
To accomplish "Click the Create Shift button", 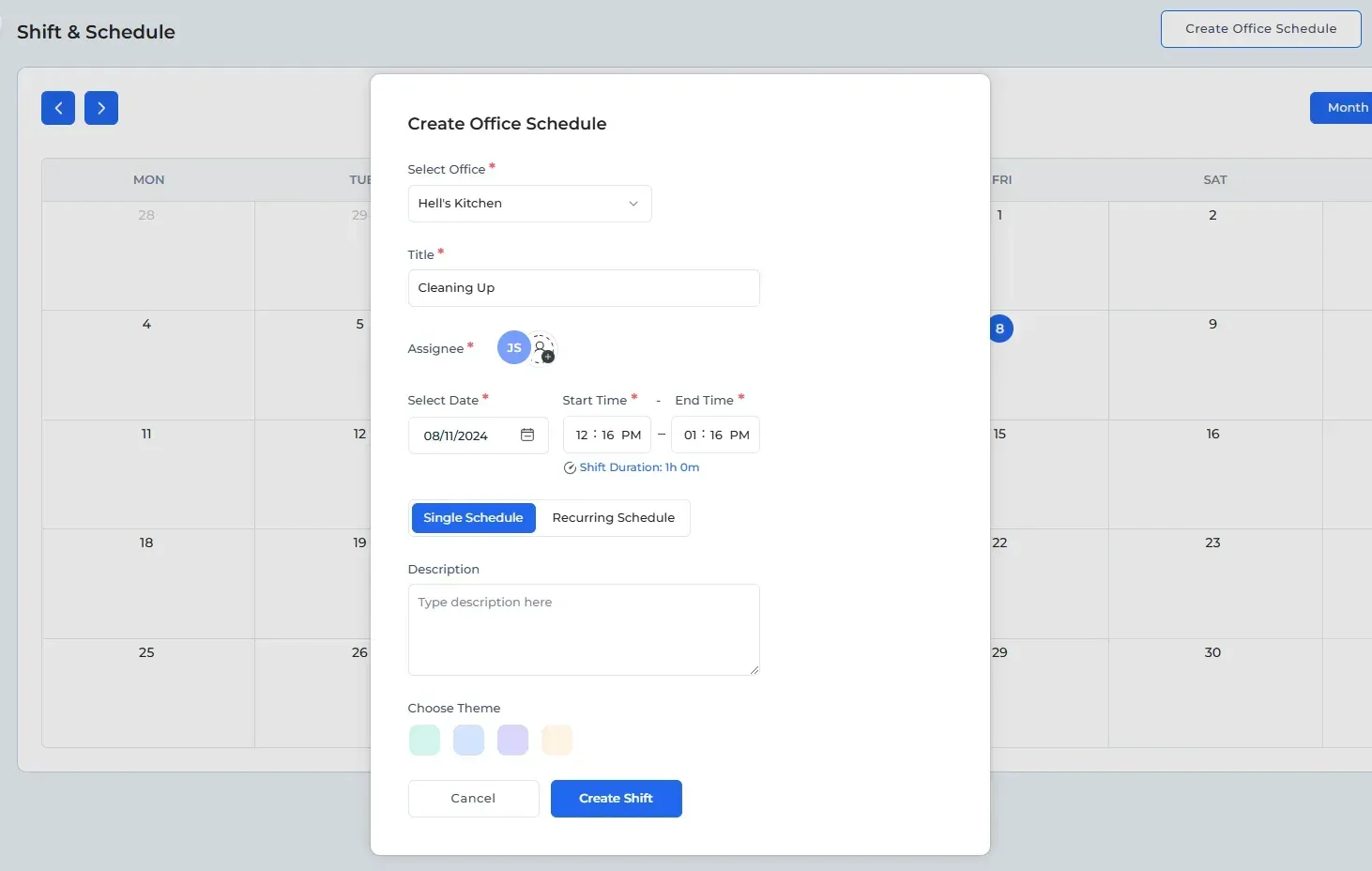I will (x=616, y=798).
